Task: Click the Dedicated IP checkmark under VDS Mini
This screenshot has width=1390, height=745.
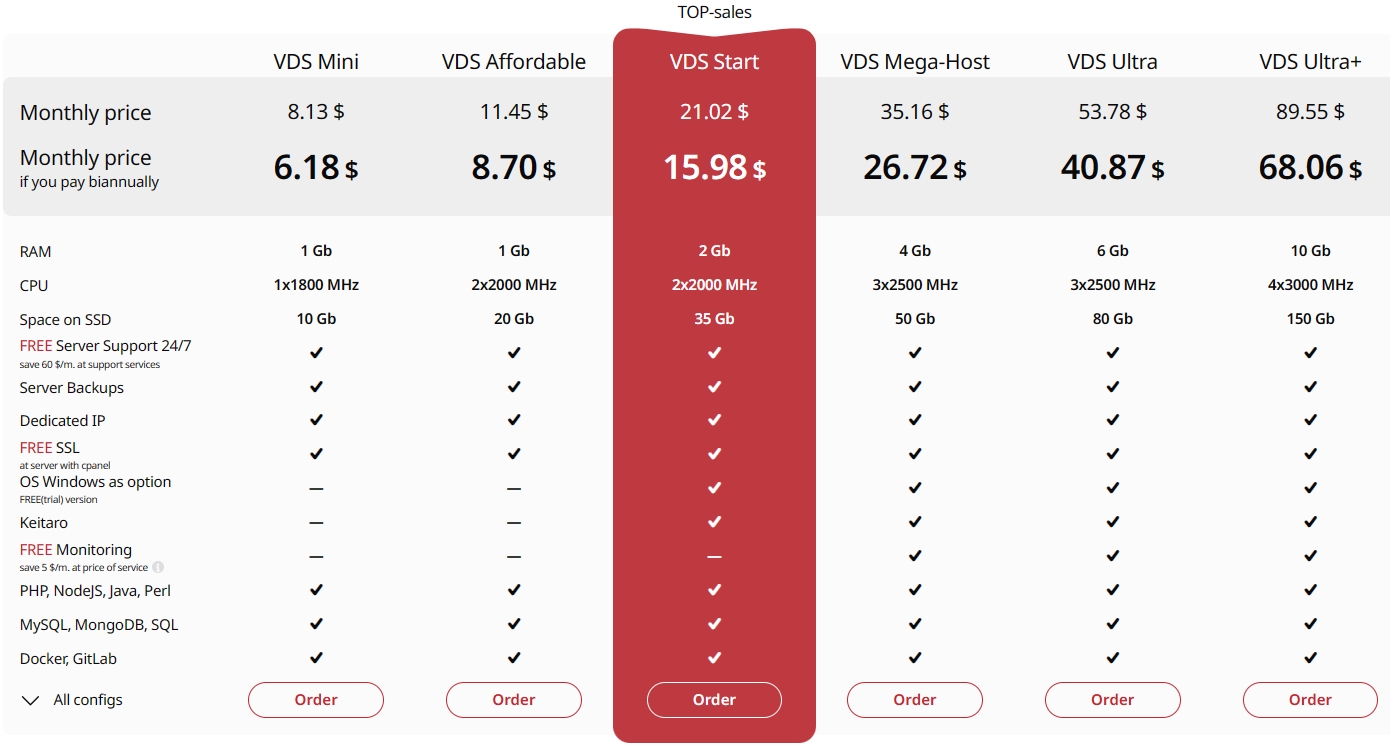Action: tap(315, 420)
